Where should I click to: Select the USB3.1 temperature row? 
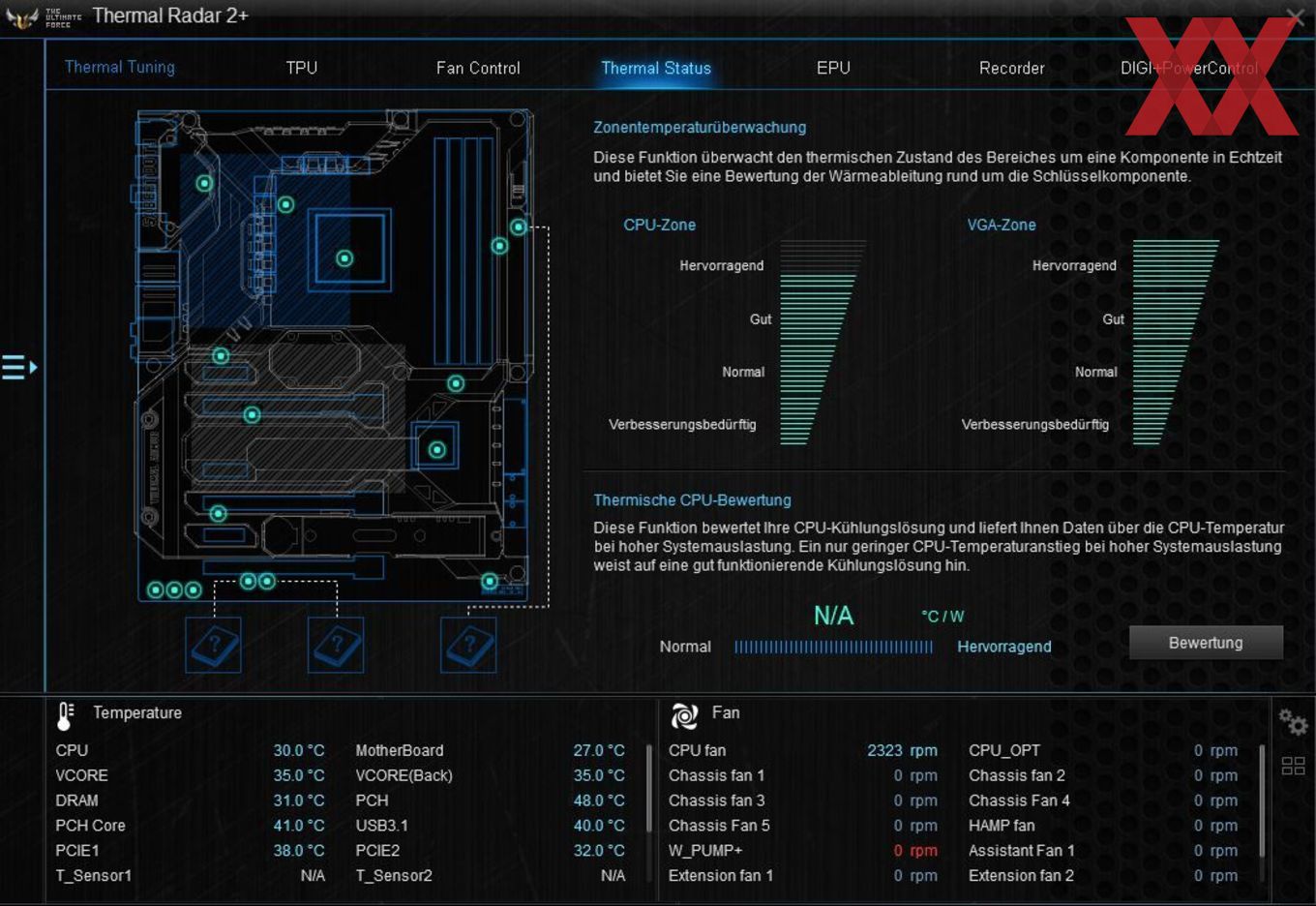pos(490,826)
